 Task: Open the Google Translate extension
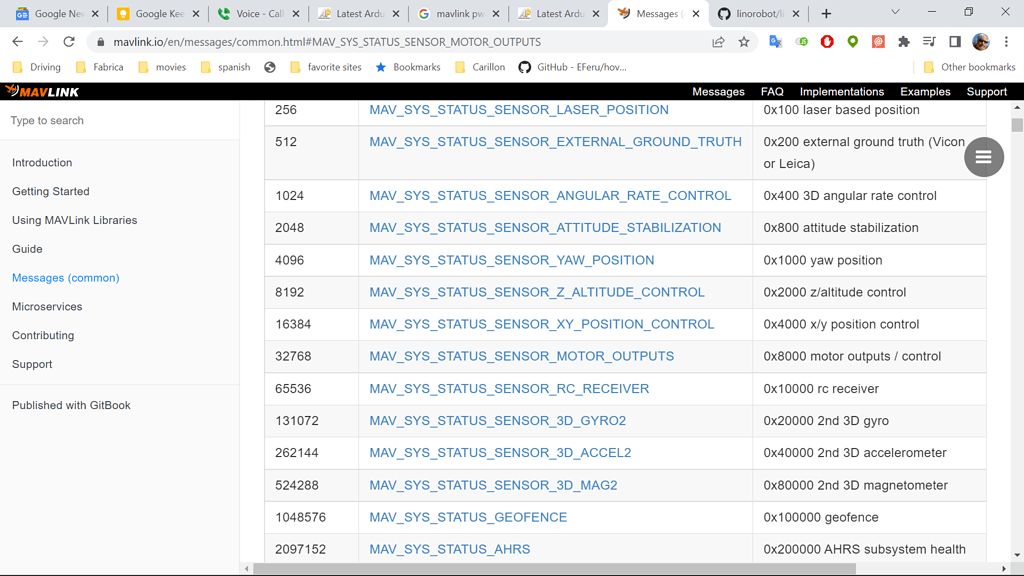[776, 41]
